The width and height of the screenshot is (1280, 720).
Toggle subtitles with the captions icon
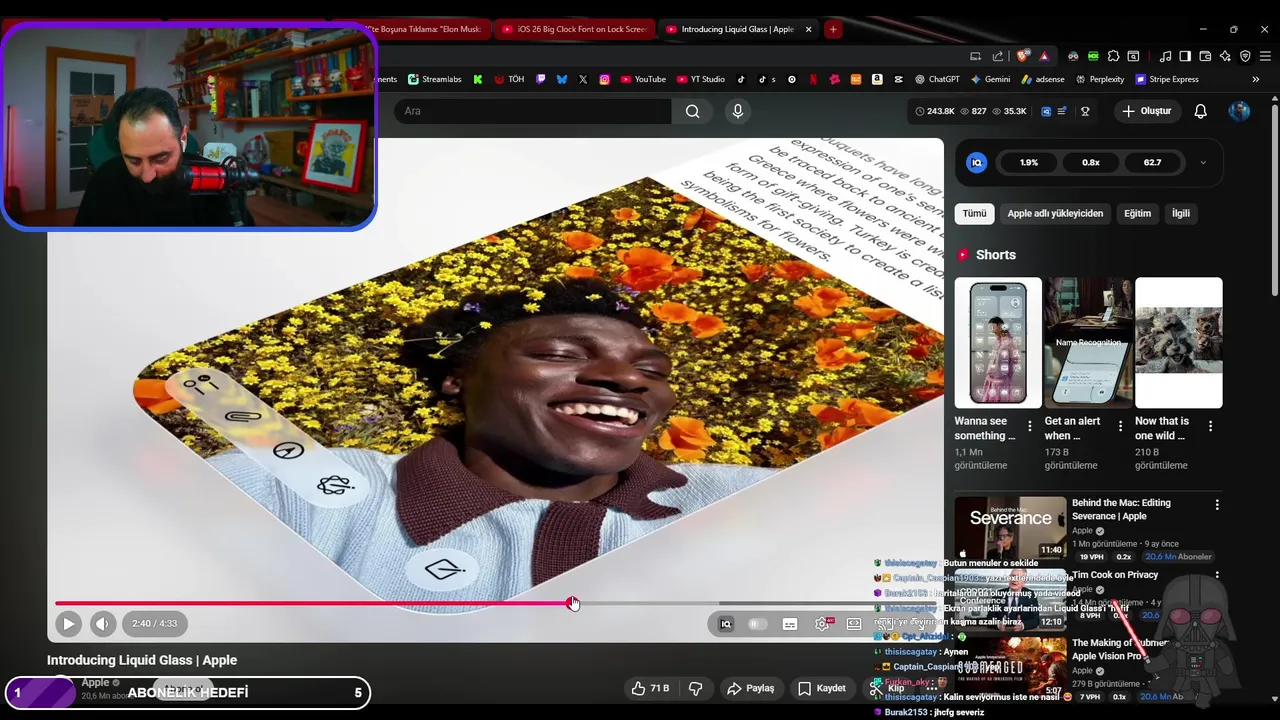[790, 624]
